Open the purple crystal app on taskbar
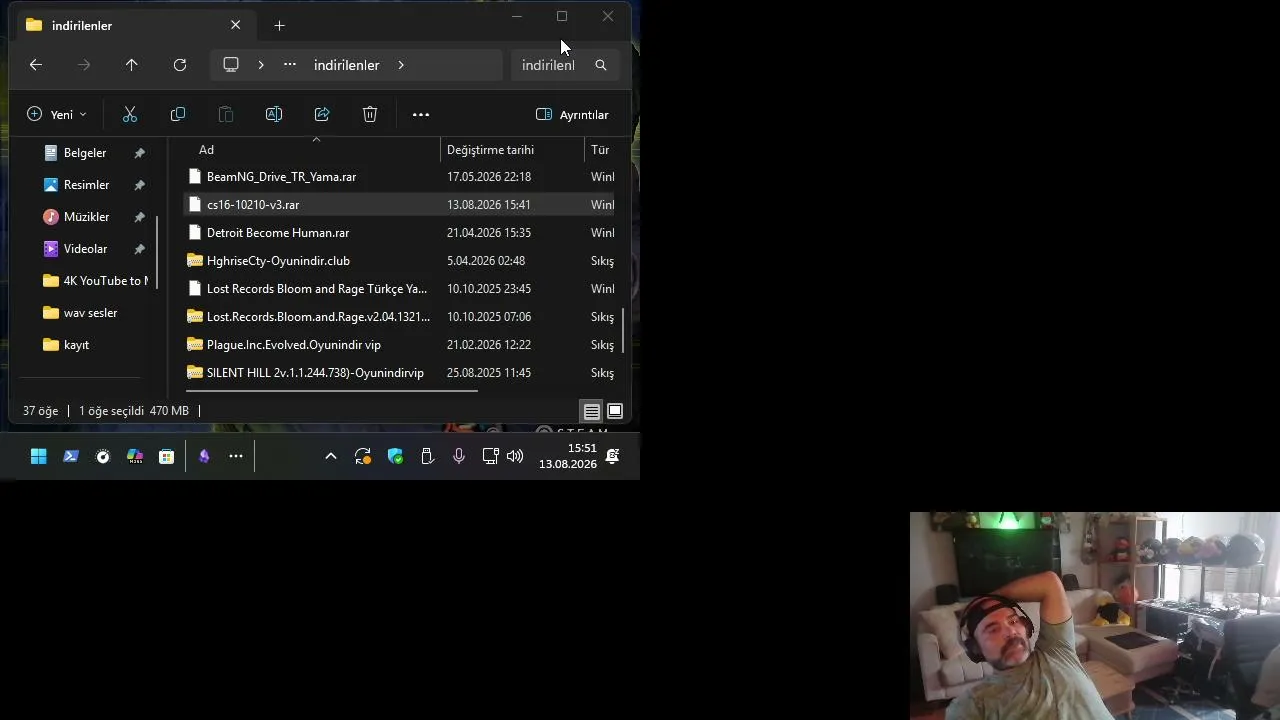Viewport: 1280px width, 720px height. (x=204, y=457)
